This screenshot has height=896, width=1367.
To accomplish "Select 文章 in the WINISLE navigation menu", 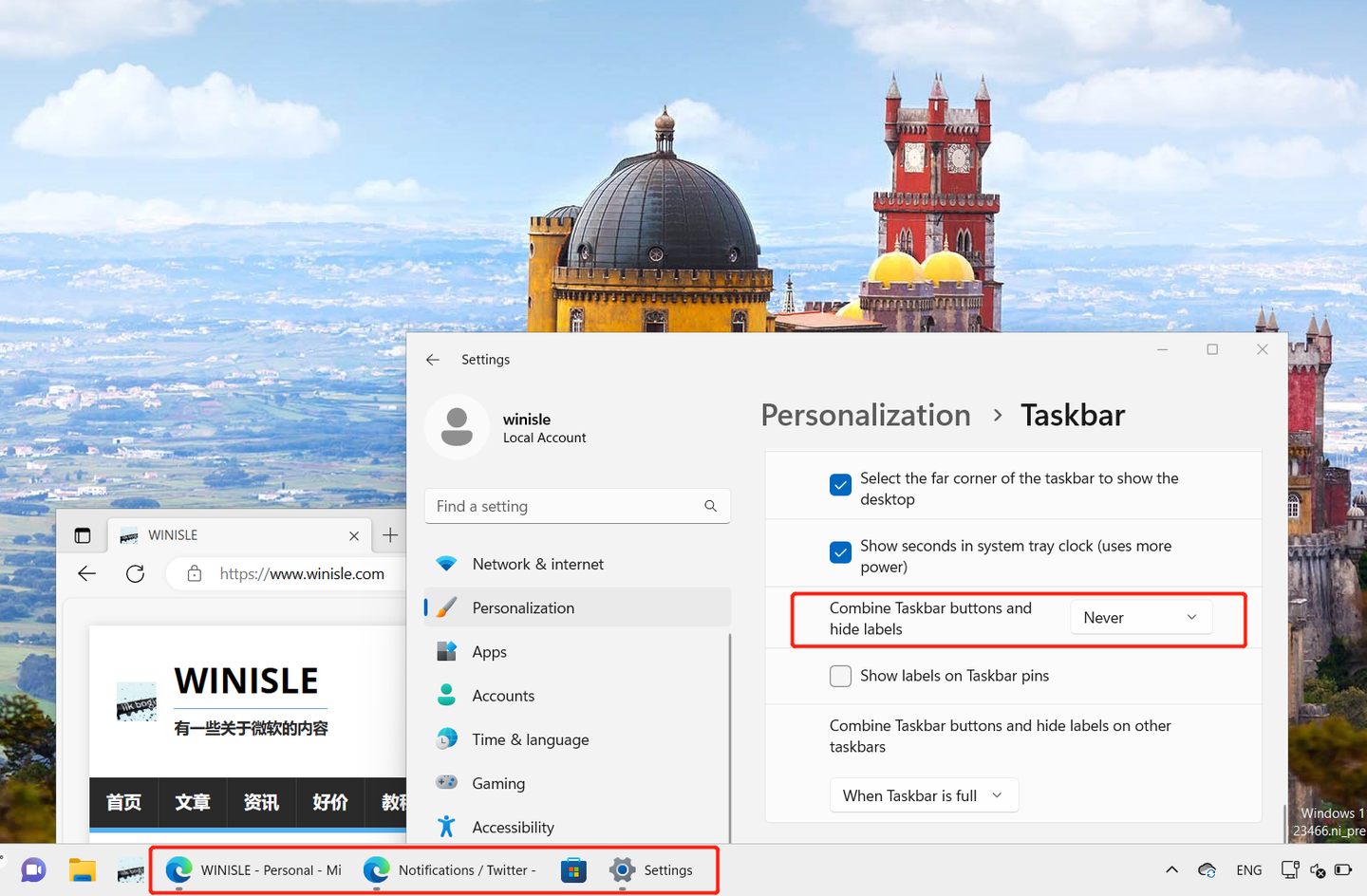I will 193,802.
